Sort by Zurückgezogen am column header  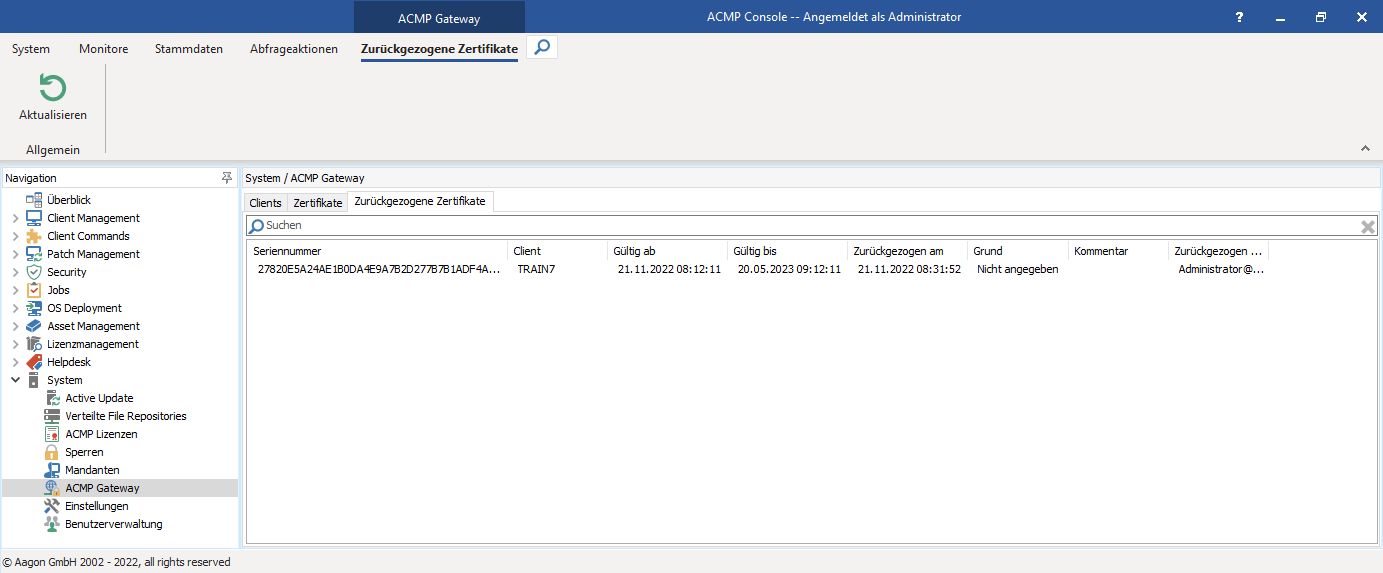pyautogui.click(x=907, y=251)
